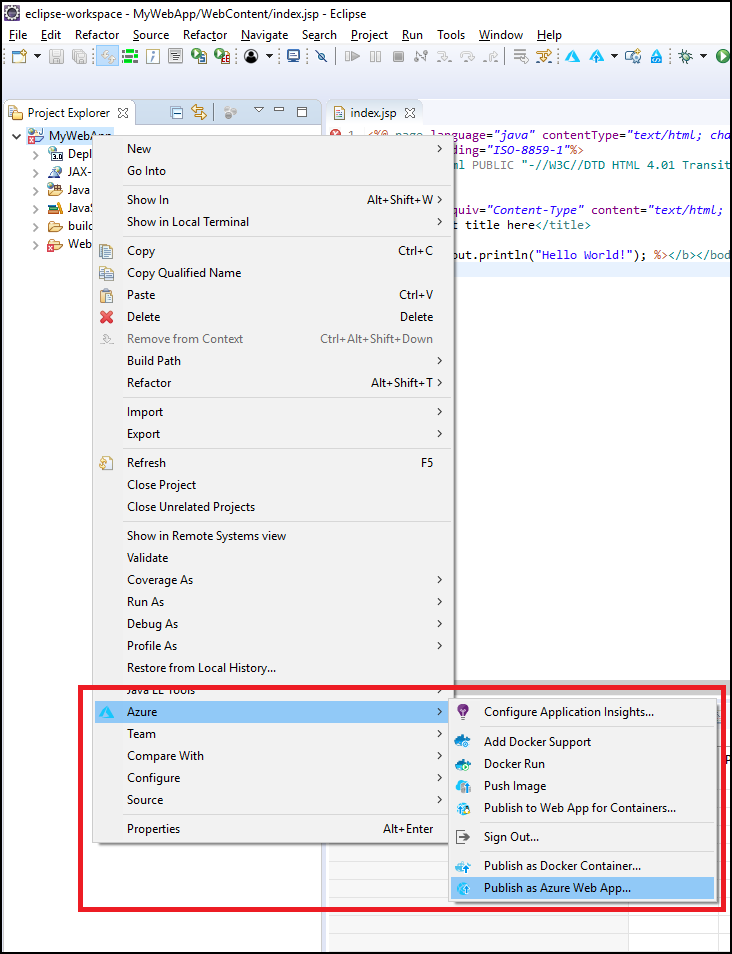Expand the WebContent folder tree node

point(35,245)
